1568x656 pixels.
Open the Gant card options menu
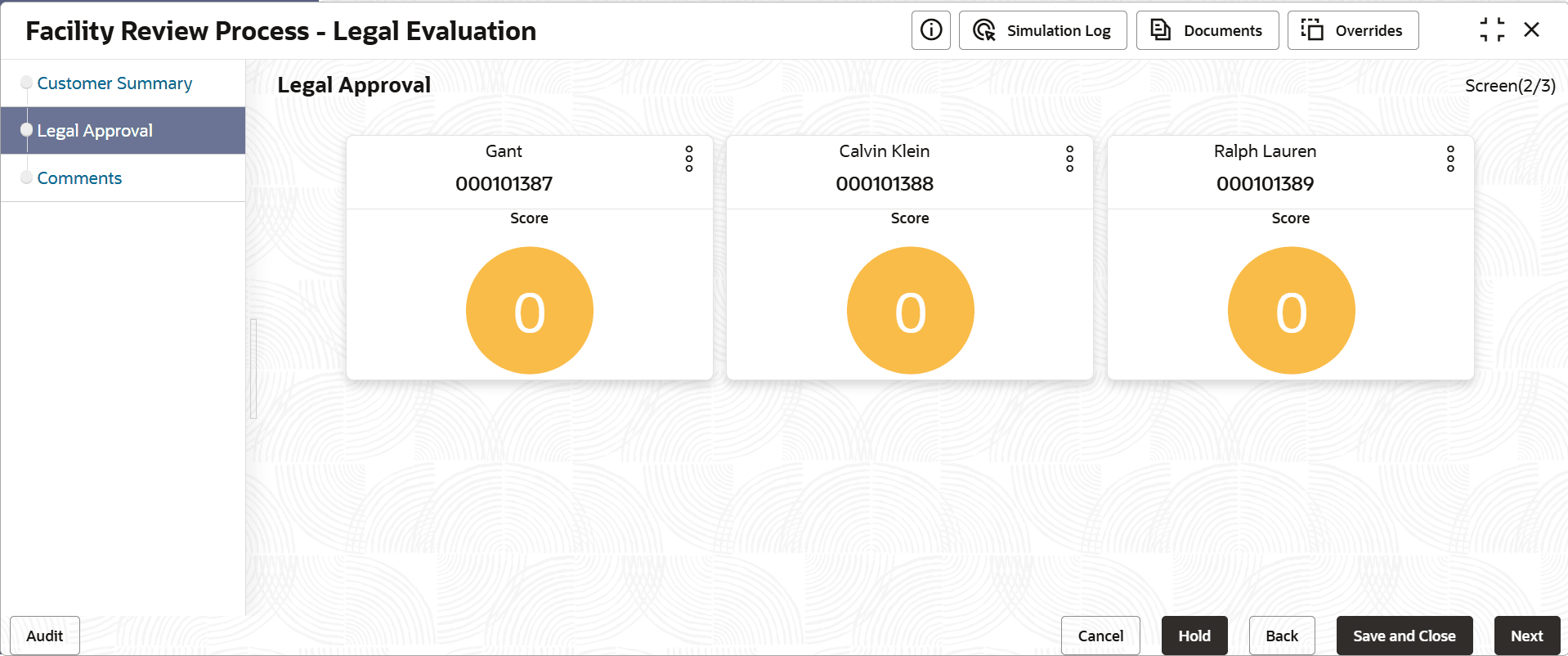[x=689, y=159]
